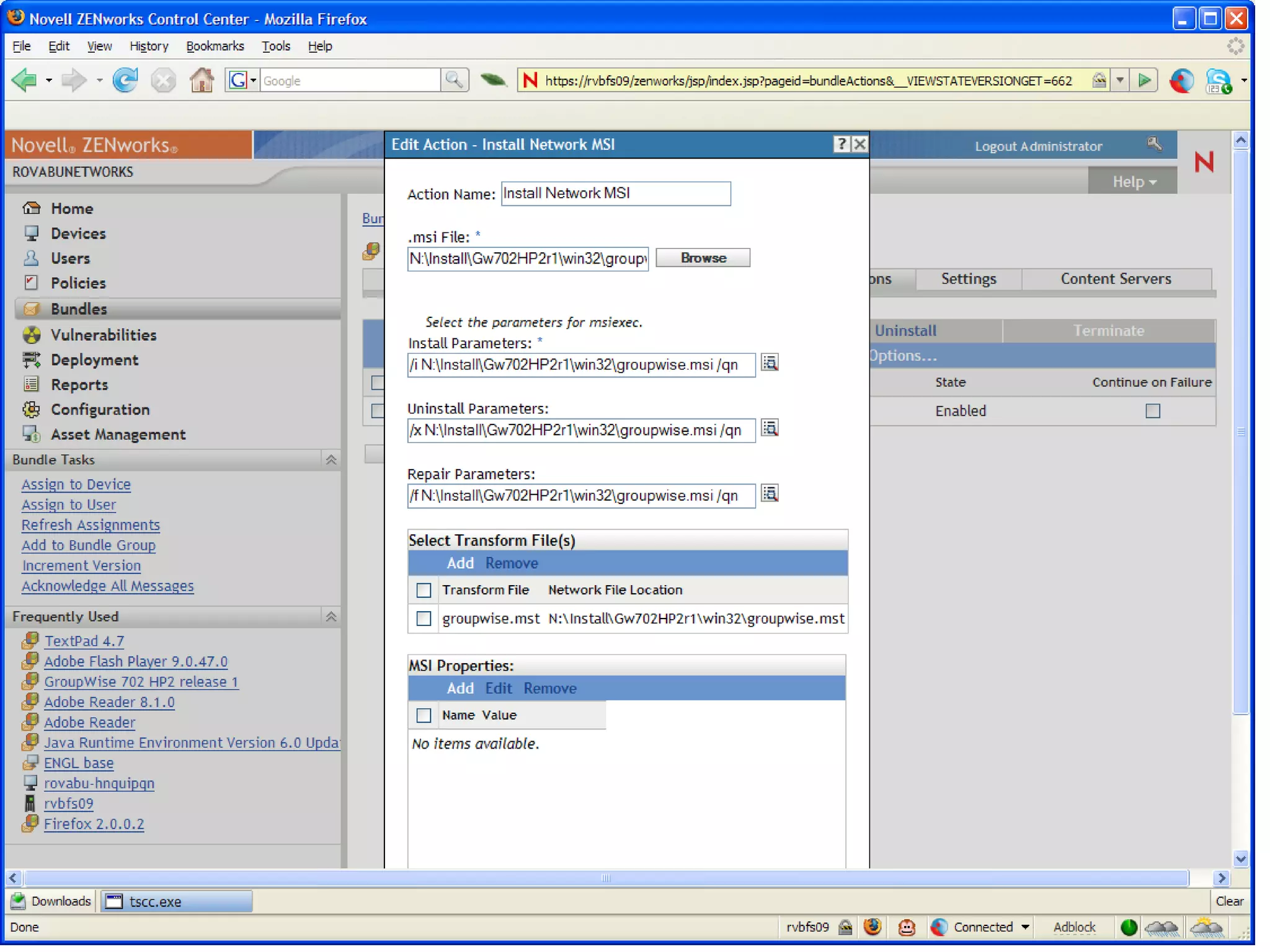Open parameter editor beside Install Parameters field

coord(770,363)
